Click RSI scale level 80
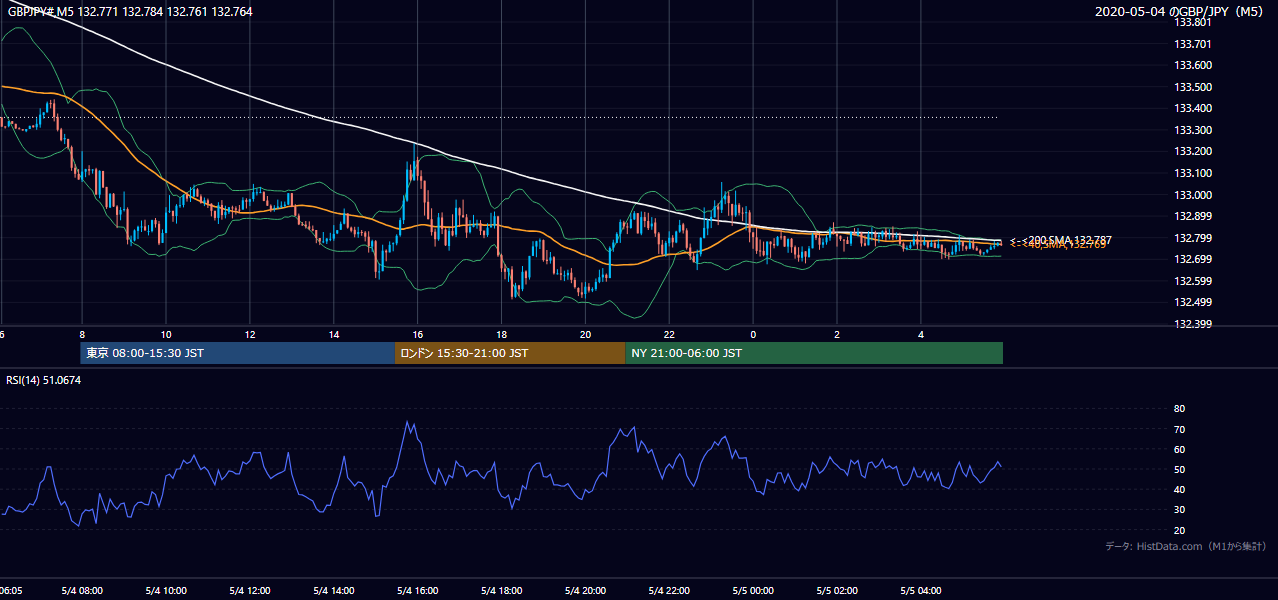Screen dimensions: 1278x600 click(x=1179, y=409)
